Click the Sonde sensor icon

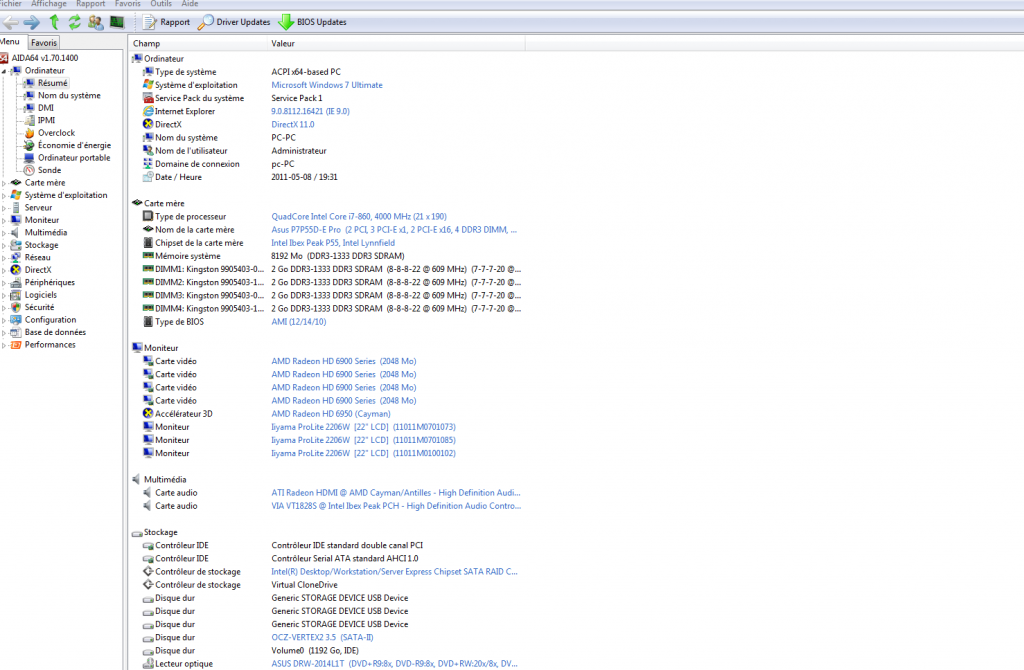29,170
